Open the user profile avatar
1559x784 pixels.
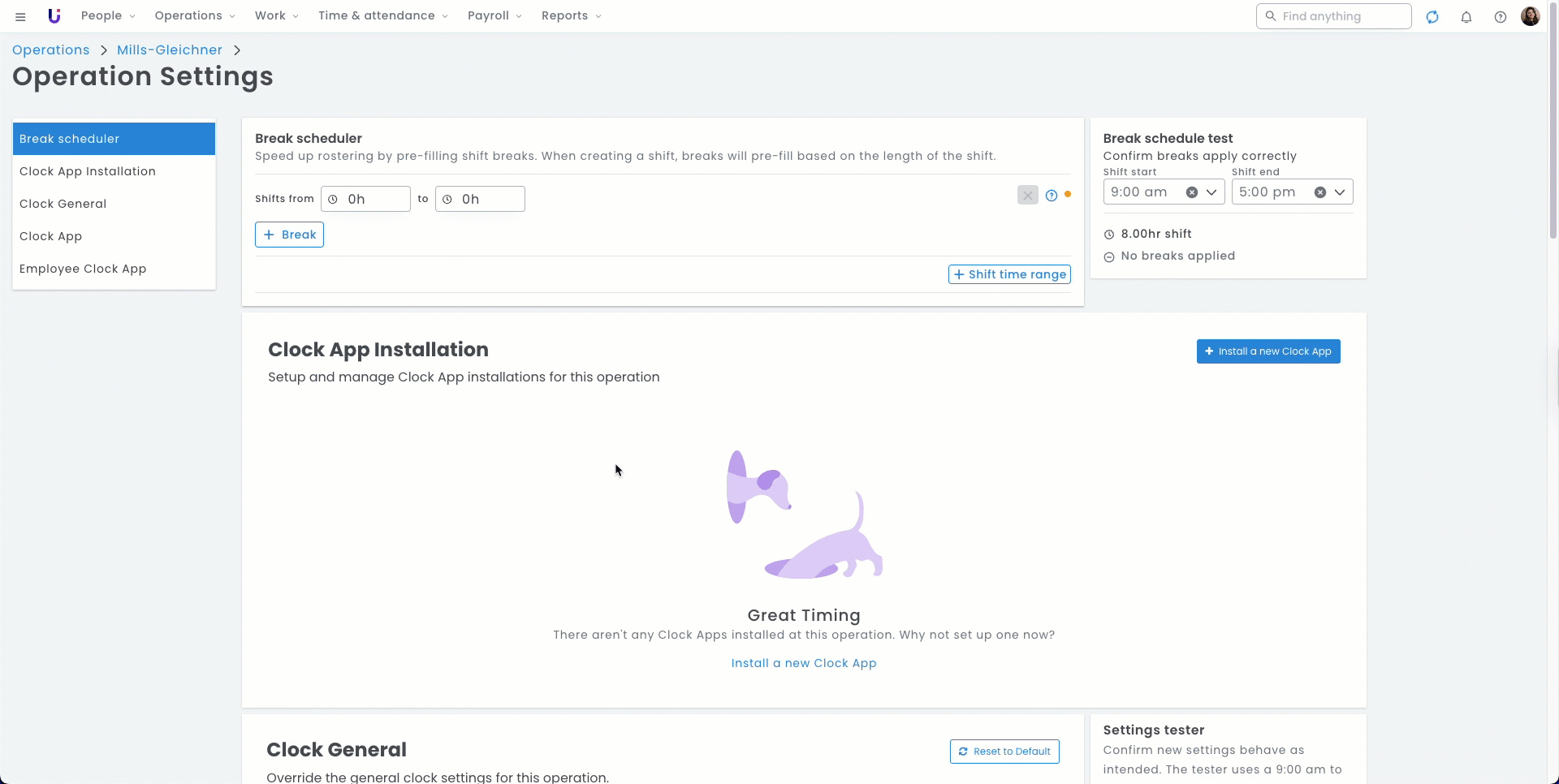coord(1531,16)
